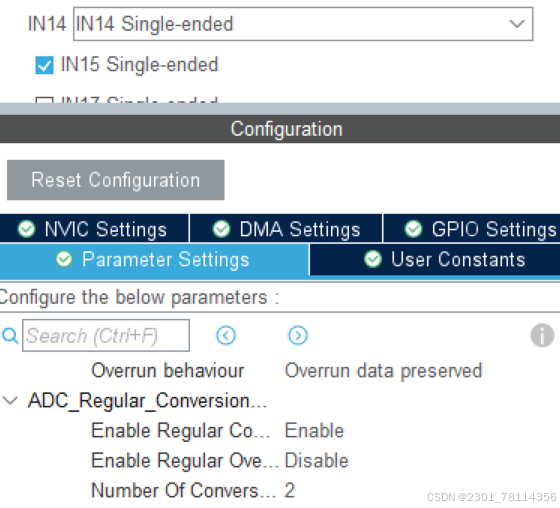The width and height of the screenshot is (560, 508).
Task: Change the Enable Regular Conversions value
Action: (314, 430)
